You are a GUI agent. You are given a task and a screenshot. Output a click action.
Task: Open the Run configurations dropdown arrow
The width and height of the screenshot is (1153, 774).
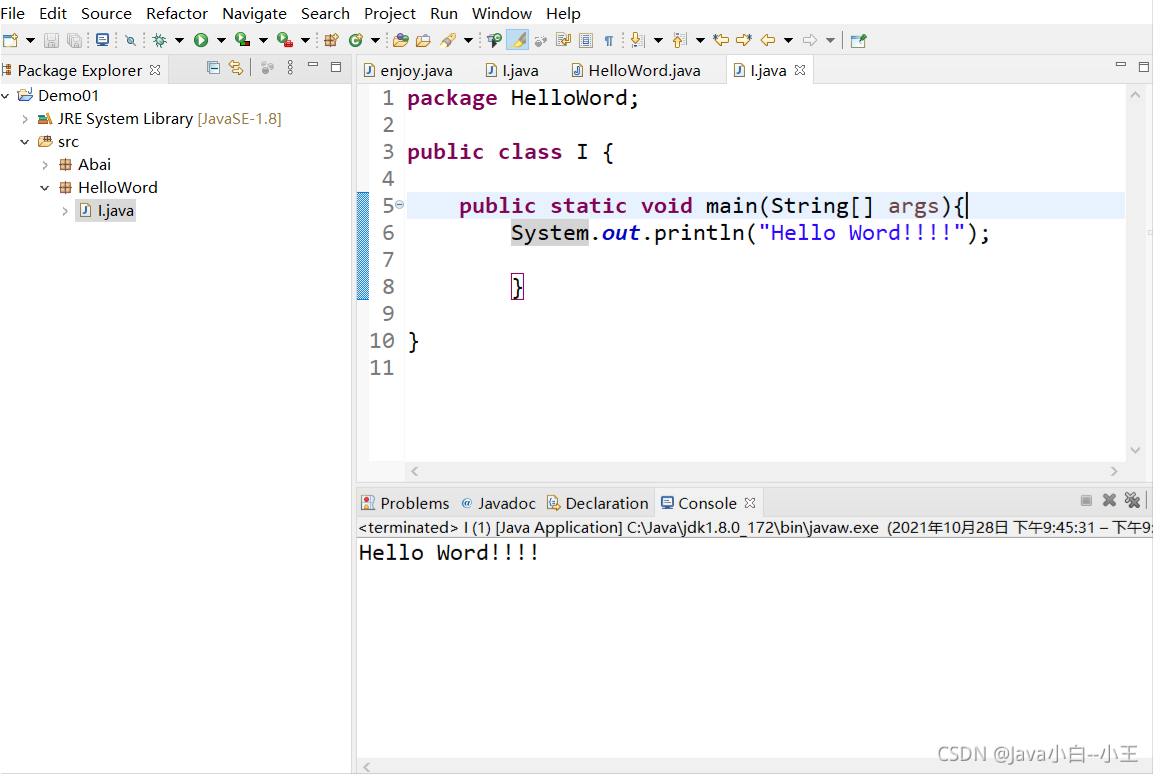pos(221,40)
